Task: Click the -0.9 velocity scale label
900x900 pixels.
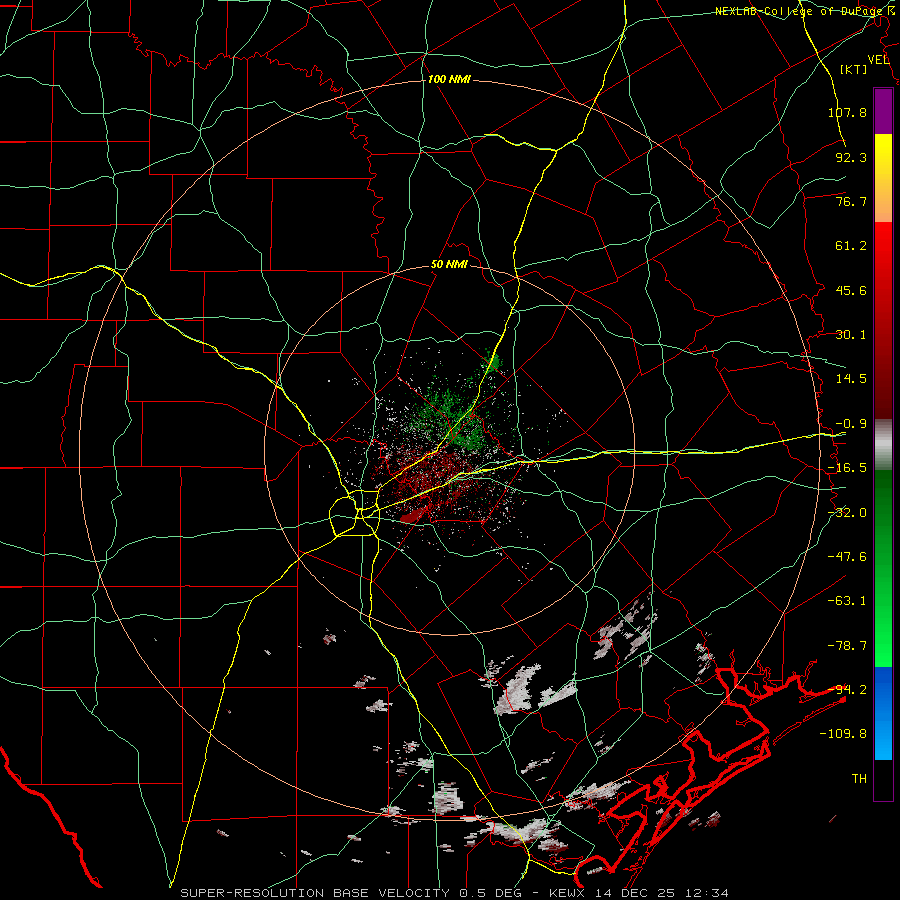Action: tap(851, 424)
